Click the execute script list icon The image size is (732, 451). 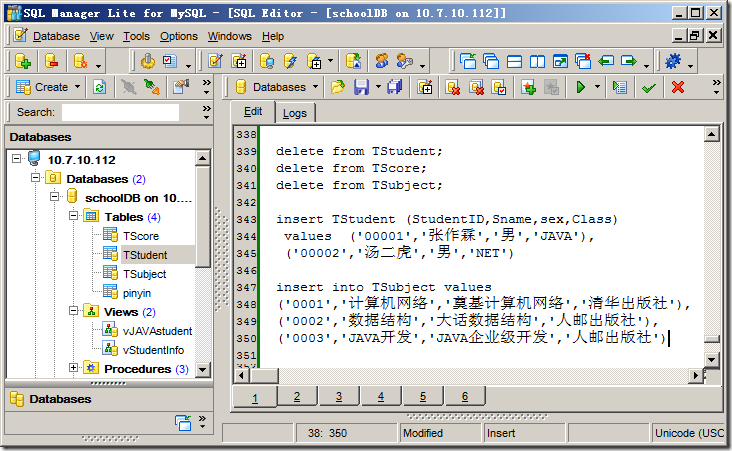click(x=619, y=87)
